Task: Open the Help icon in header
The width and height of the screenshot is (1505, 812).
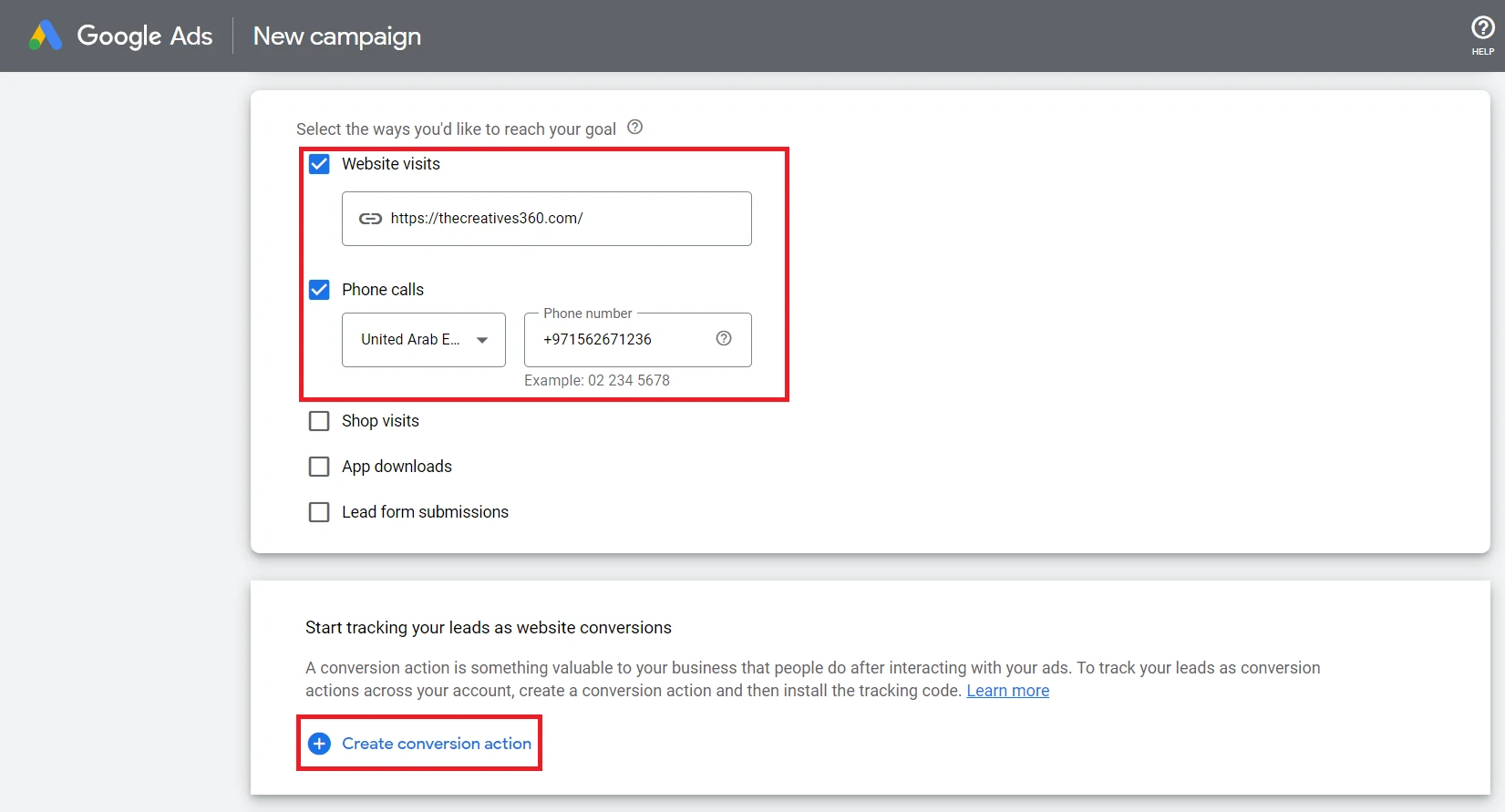Action: [1482, 35]
